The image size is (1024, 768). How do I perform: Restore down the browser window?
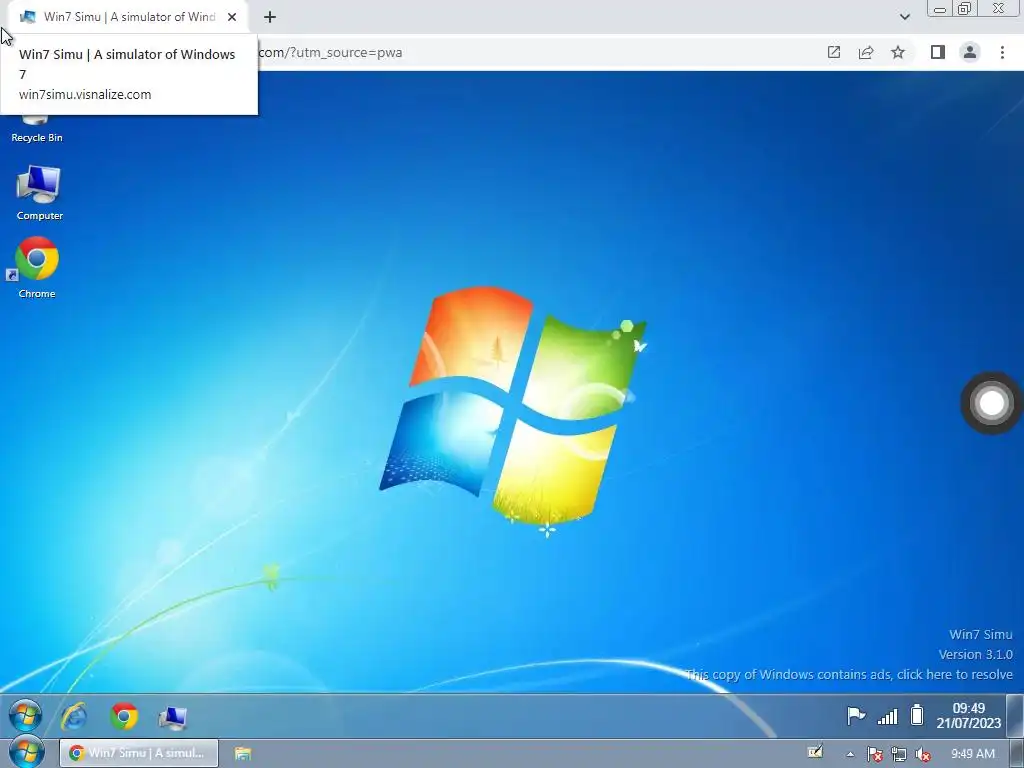(964, 8)
